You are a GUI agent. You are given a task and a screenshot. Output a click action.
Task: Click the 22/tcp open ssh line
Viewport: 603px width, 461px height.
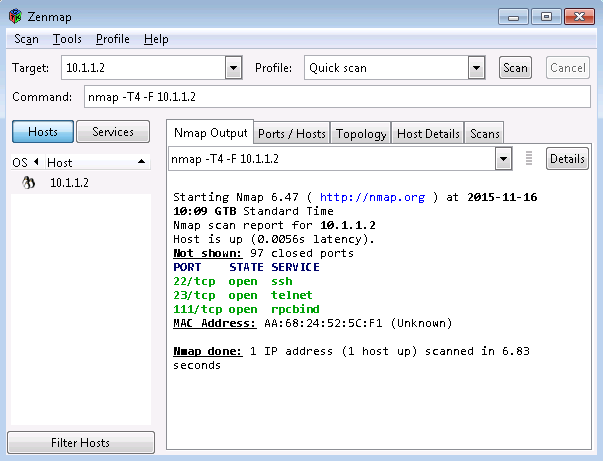point(233,281)
